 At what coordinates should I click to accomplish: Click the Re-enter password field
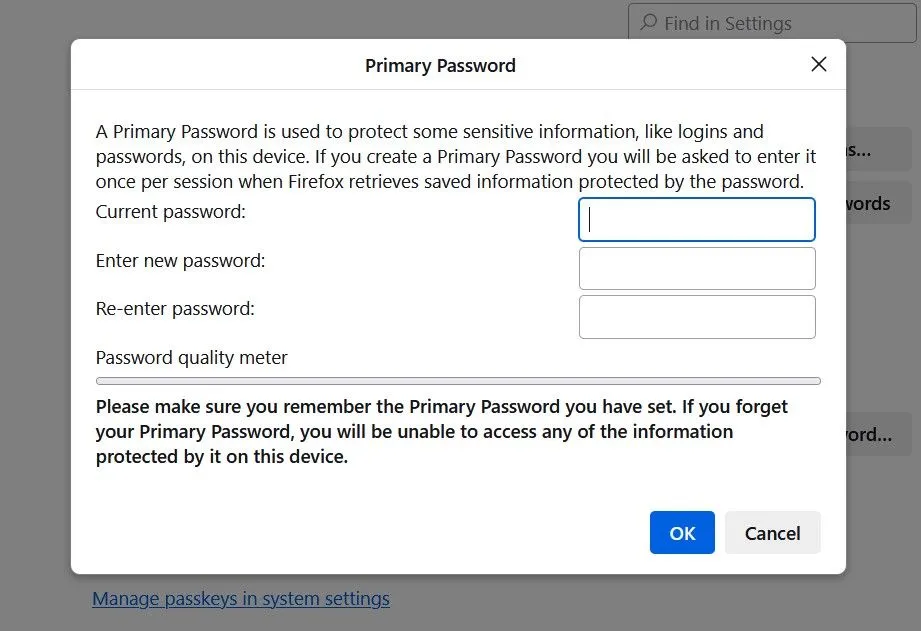(696, 316)
